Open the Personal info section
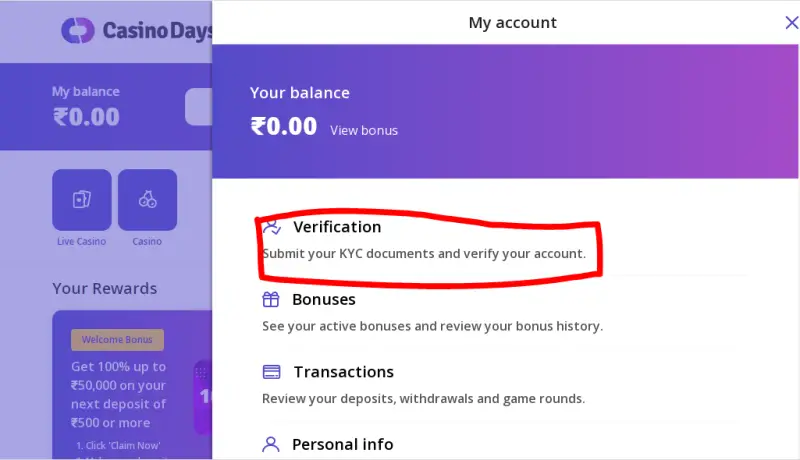 tap(342, 444)
